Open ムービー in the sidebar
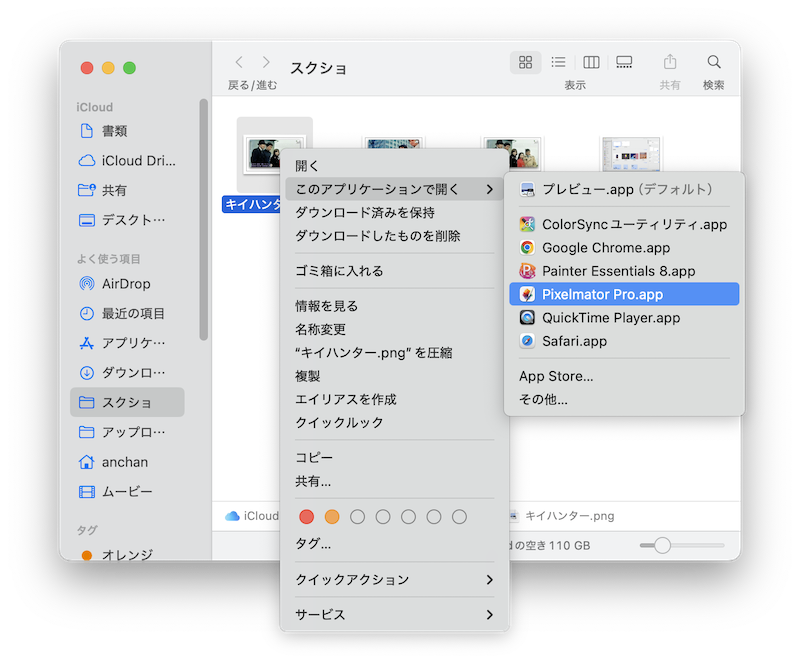The image size is (800, 660). point(128,491)
